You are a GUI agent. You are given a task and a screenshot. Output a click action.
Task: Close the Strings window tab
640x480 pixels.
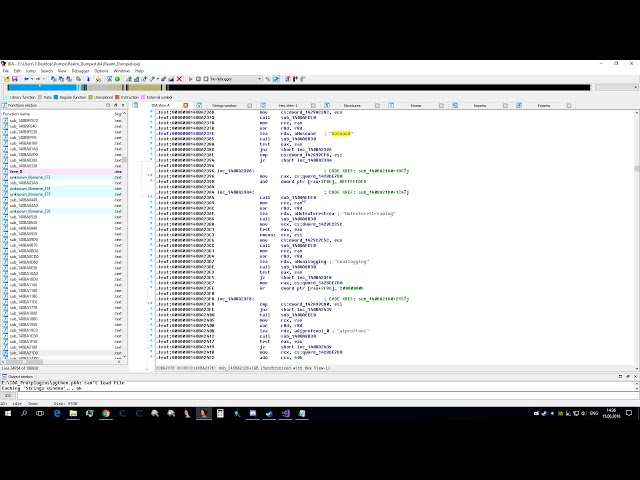249,105
